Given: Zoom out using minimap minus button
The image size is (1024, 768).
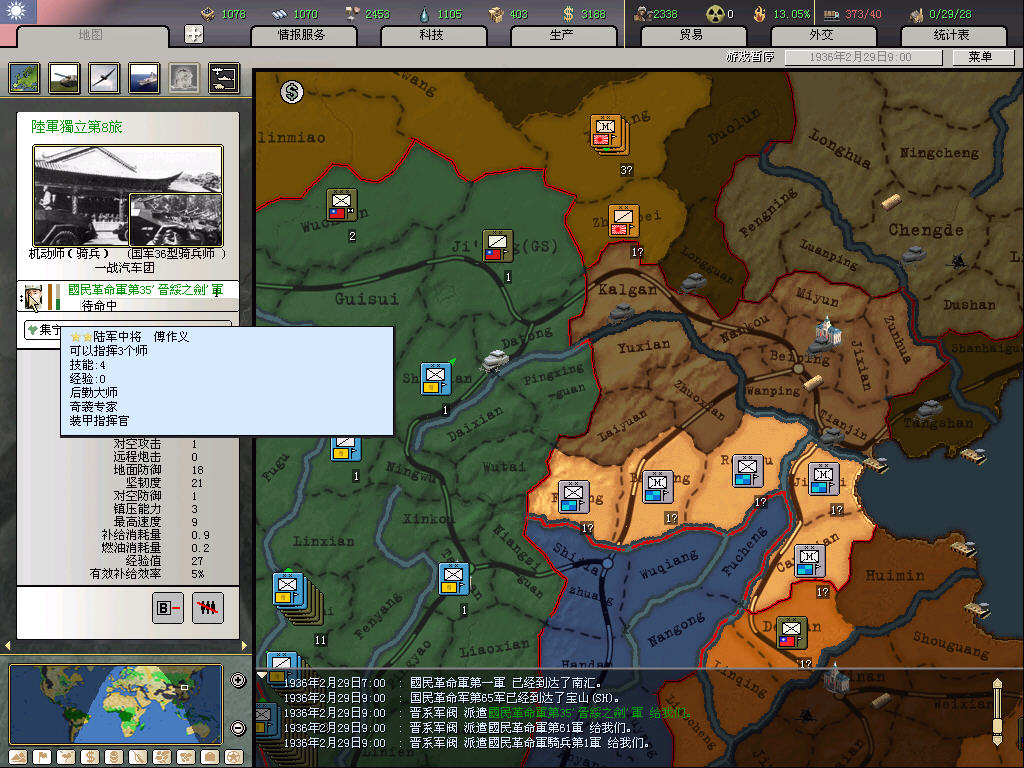Looking at the screenshot, I should tap(238, 727).
